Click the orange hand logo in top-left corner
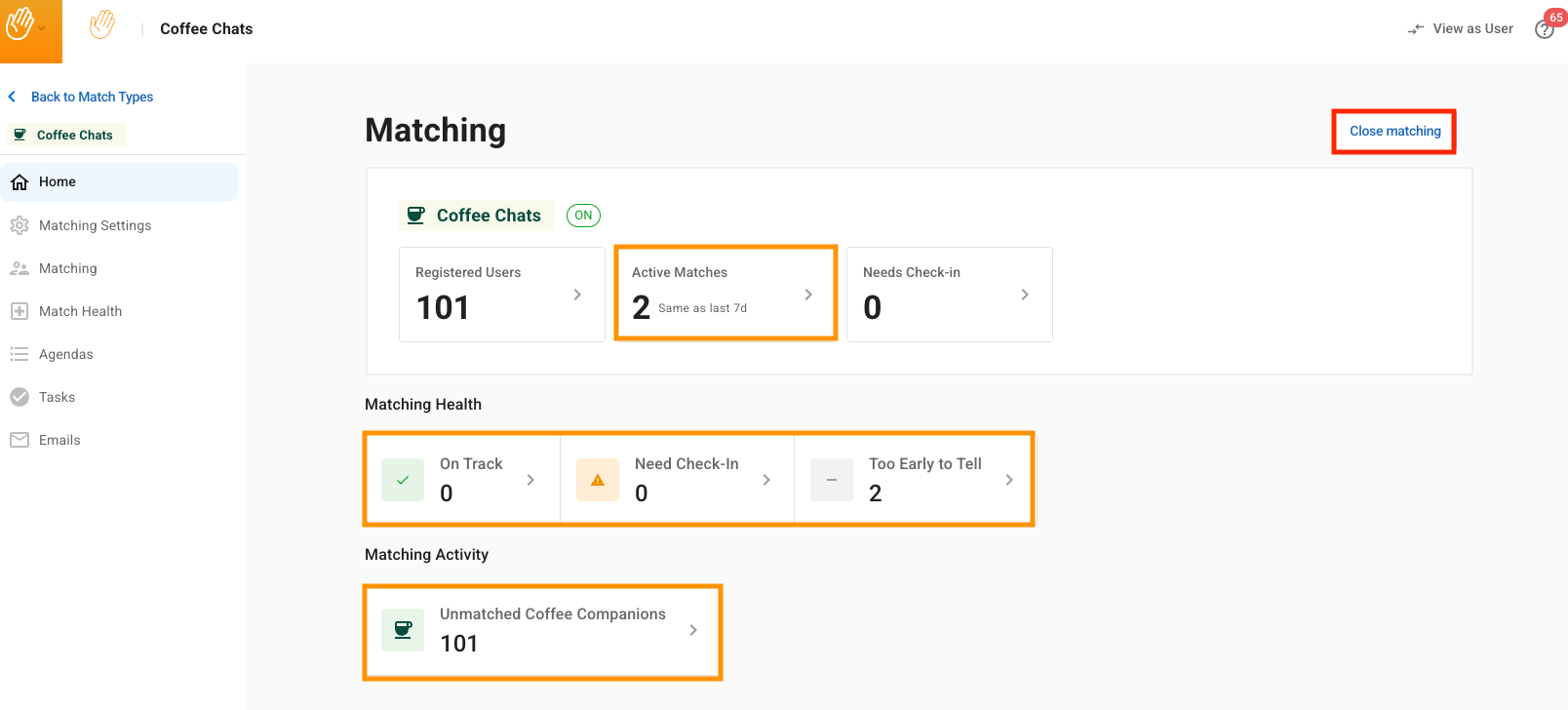 tap(21, 25)
